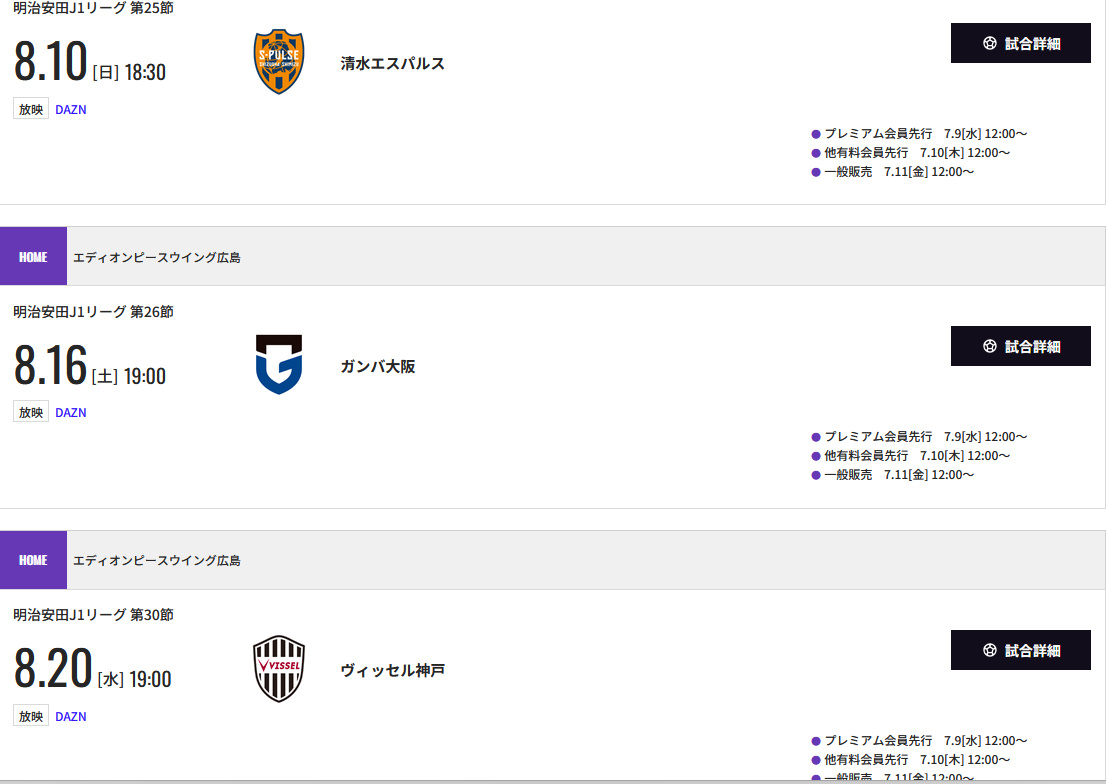Click the DAZN link for the 8.20 match
The image size is (1106, 784).
71,717
